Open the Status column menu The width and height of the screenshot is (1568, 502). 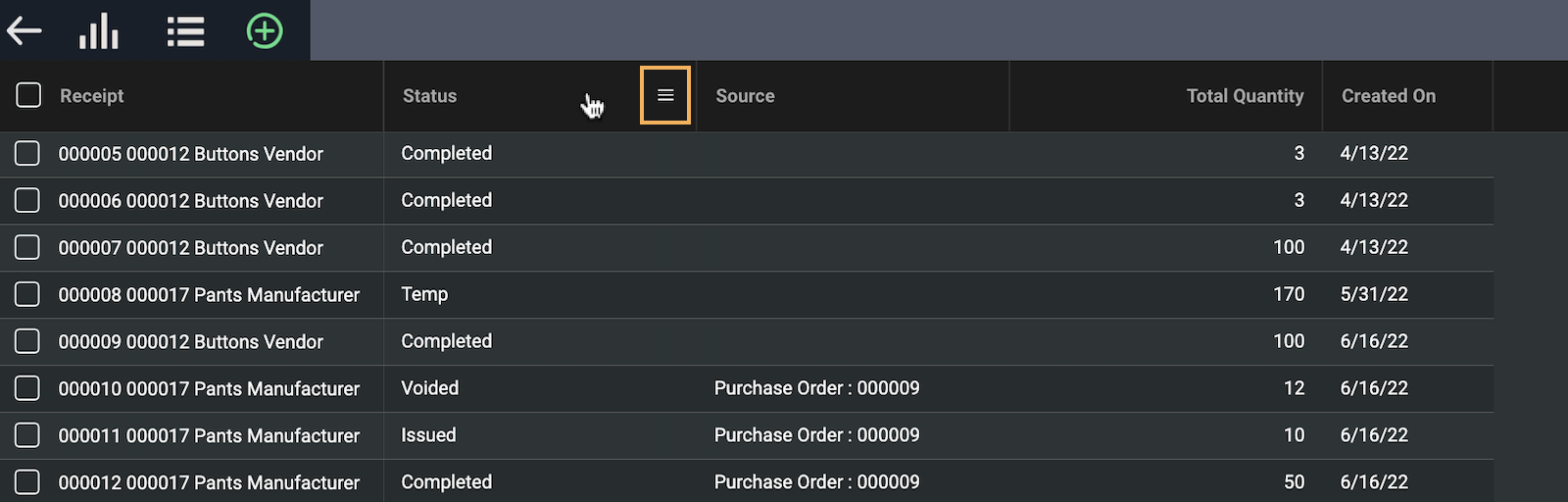click(665, 95)
